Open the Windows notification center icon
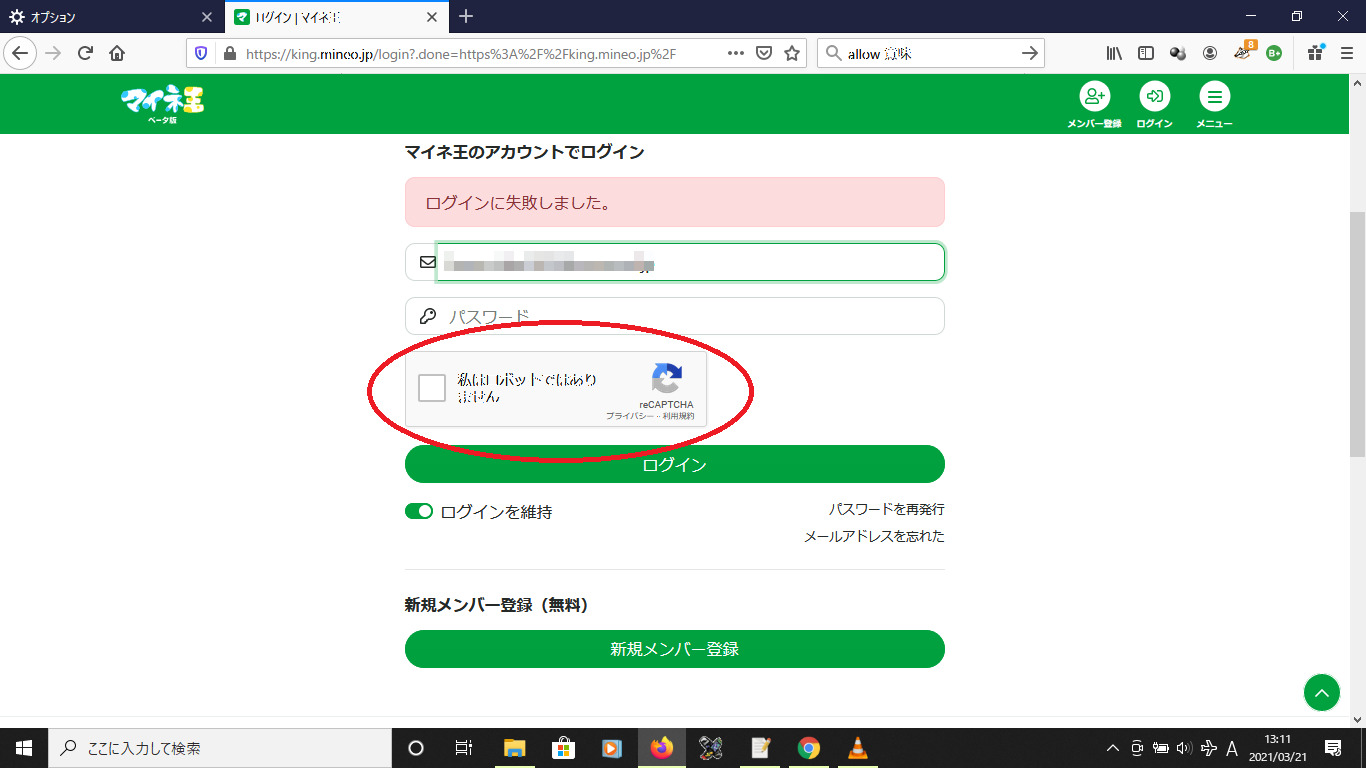Screen dimensions: 1366x768 (1332, 748)
